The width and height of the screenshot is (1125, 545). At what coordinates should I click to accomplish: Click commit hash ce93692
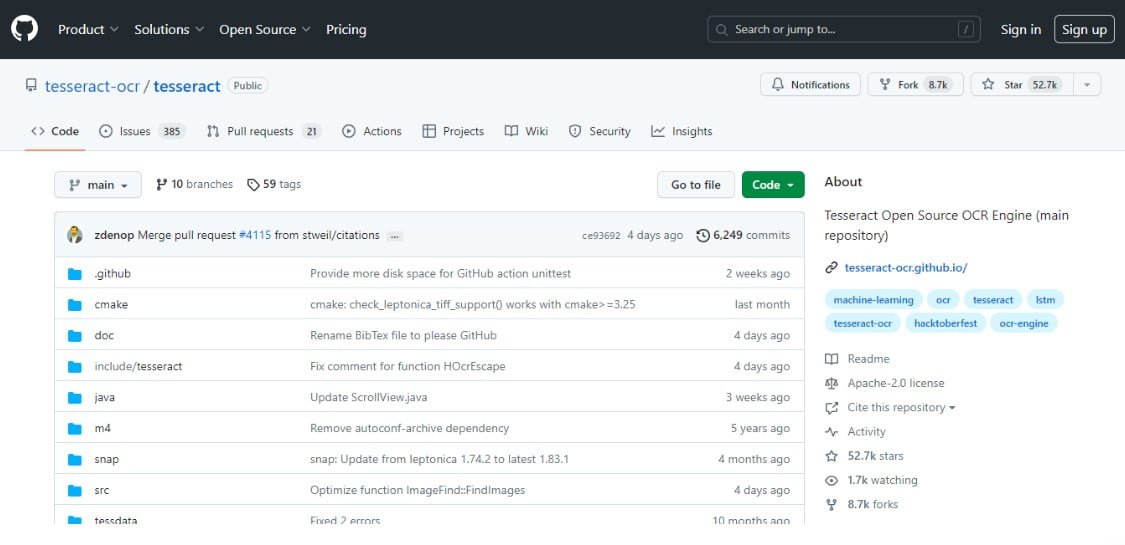coord(601,235)
